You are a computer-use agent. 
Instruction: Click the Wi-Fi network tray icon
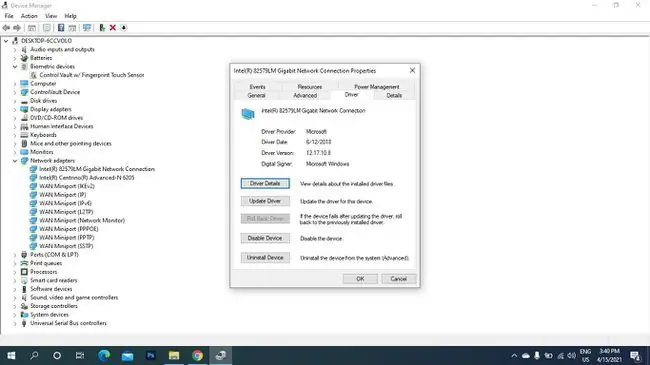pyautogui.click(x=560, y=355)
